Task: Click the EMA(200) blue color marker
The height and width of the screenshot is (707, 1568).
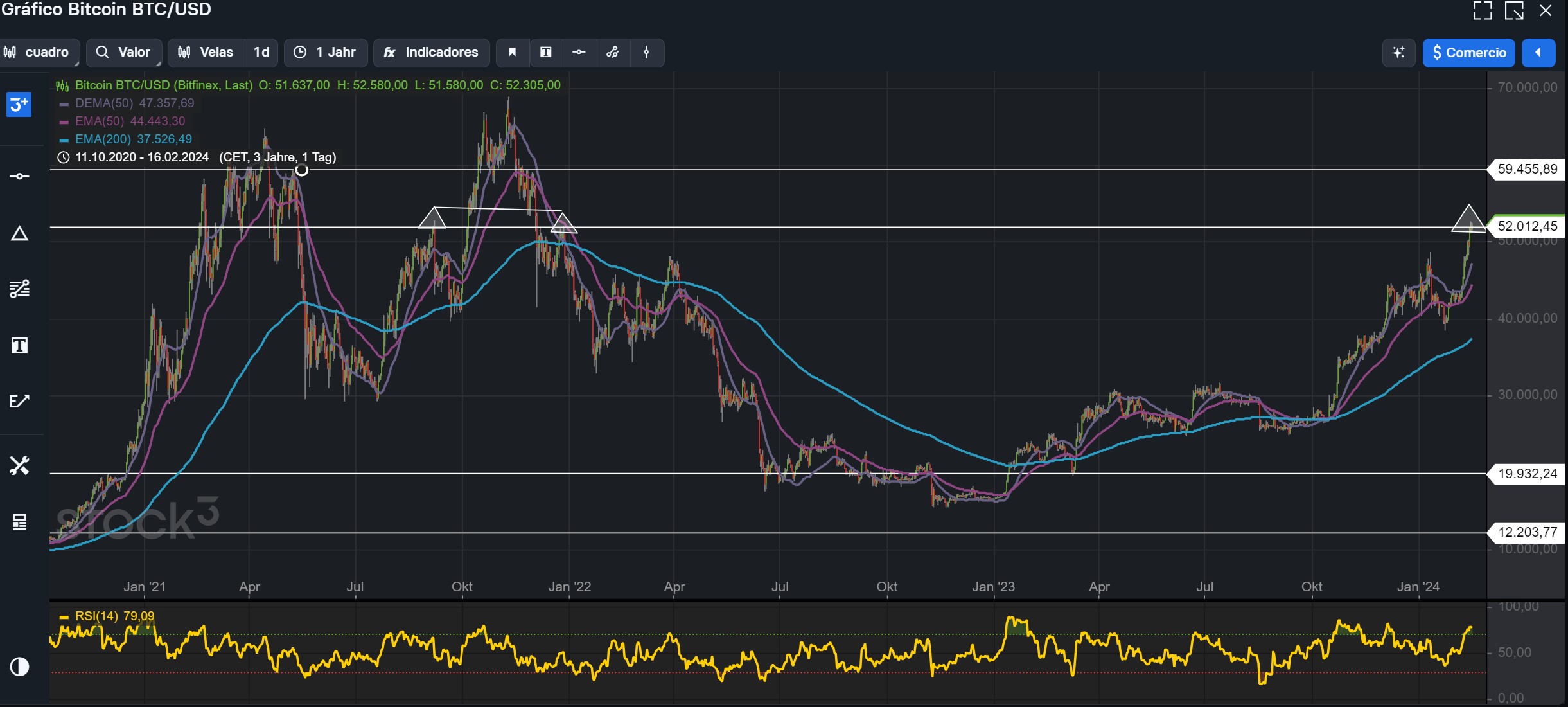Action: [64, 139]
